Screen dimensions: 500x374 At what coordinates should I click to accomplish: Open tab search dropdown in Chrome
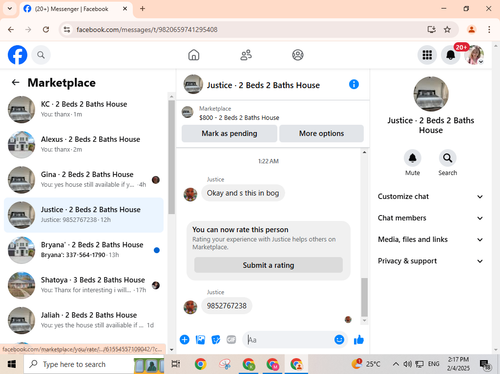(10, 9)
